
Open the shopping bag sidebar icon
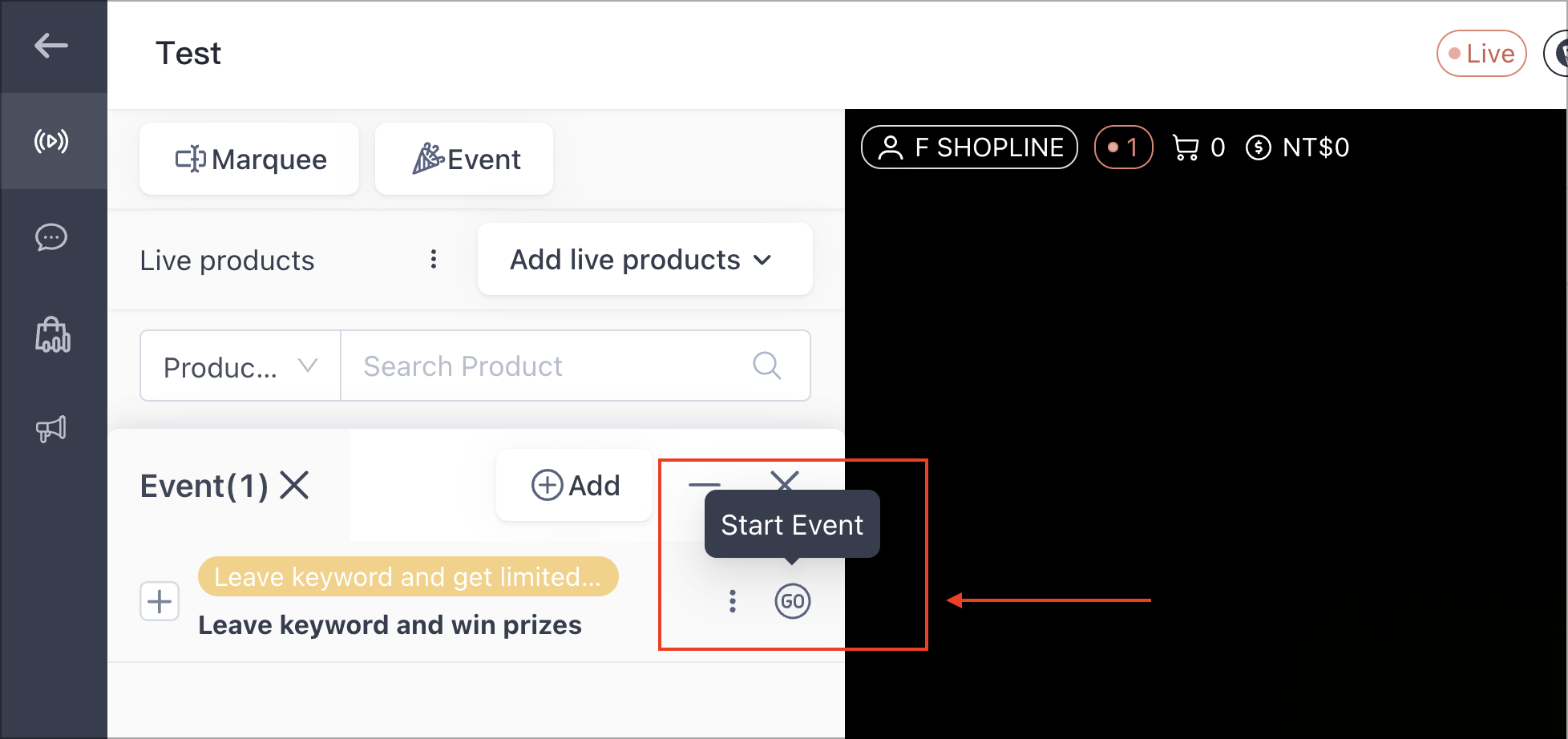pyautogui.click(x=53, y=334)
